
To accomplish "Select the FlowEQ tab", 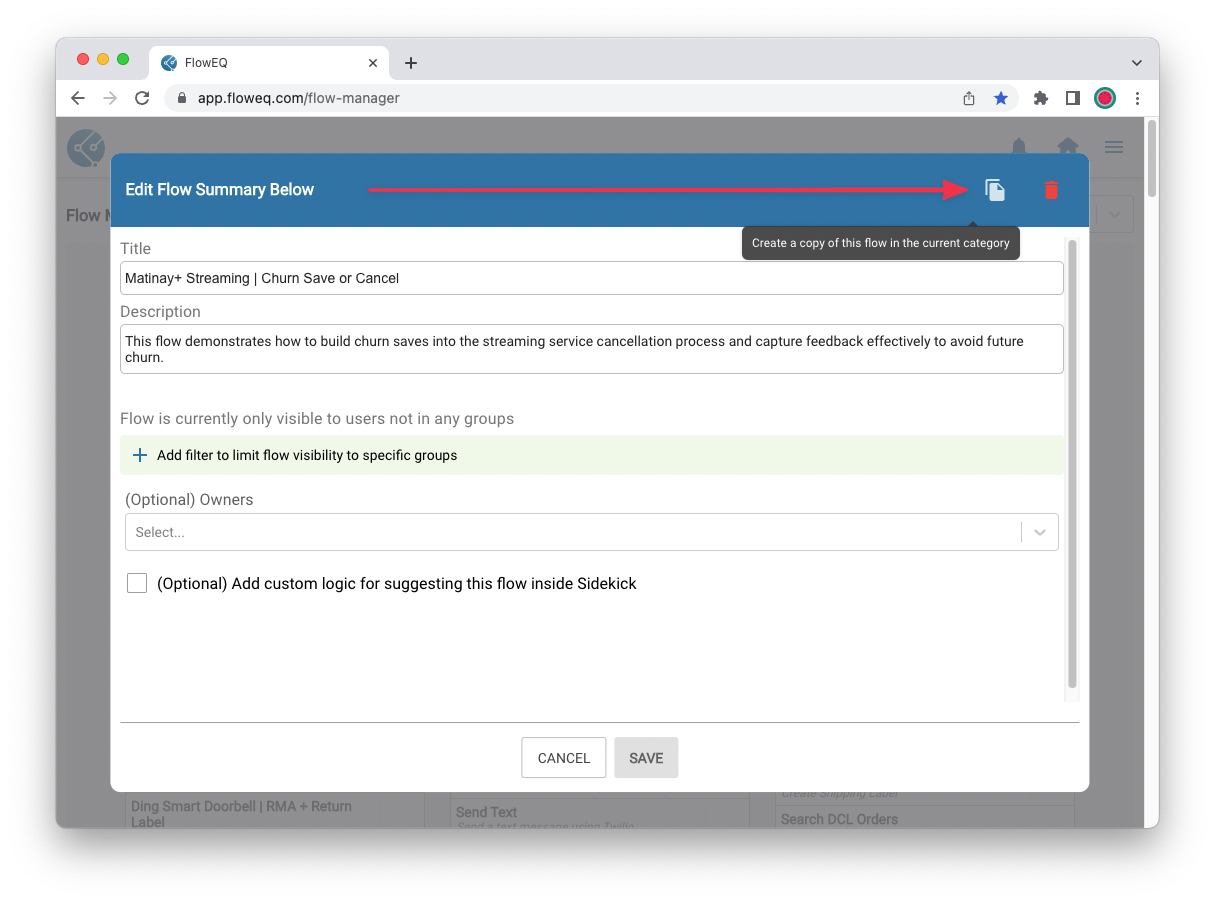I will click(x=269, y=63).
